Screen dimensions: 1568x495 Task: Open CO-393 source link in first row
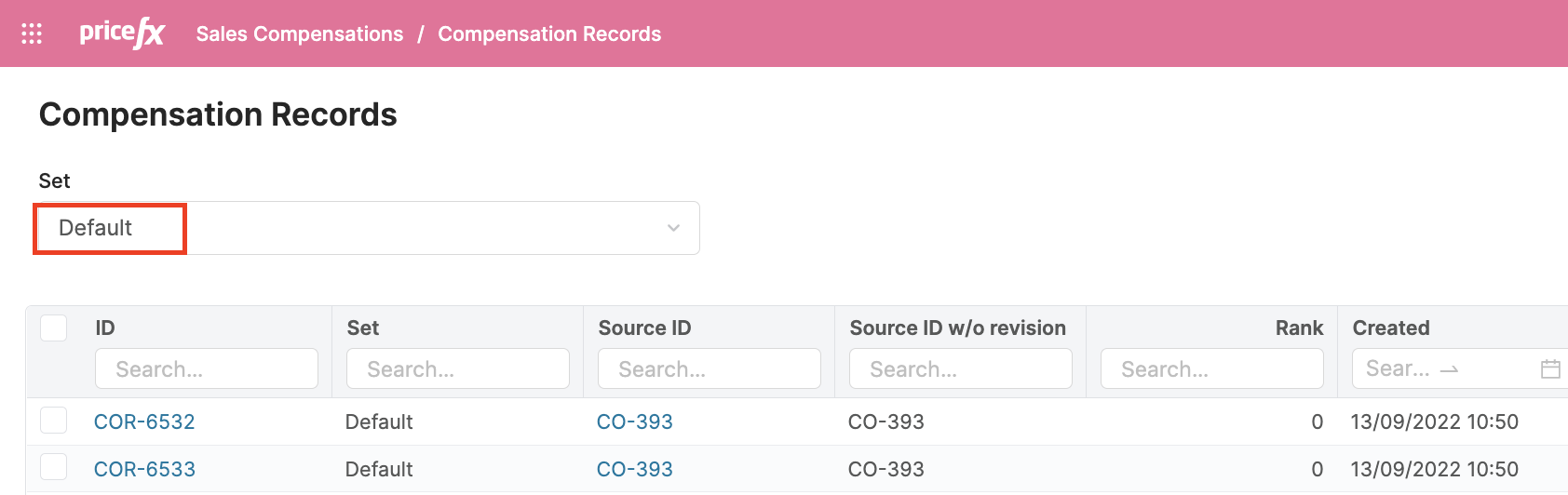pos(634,421)
